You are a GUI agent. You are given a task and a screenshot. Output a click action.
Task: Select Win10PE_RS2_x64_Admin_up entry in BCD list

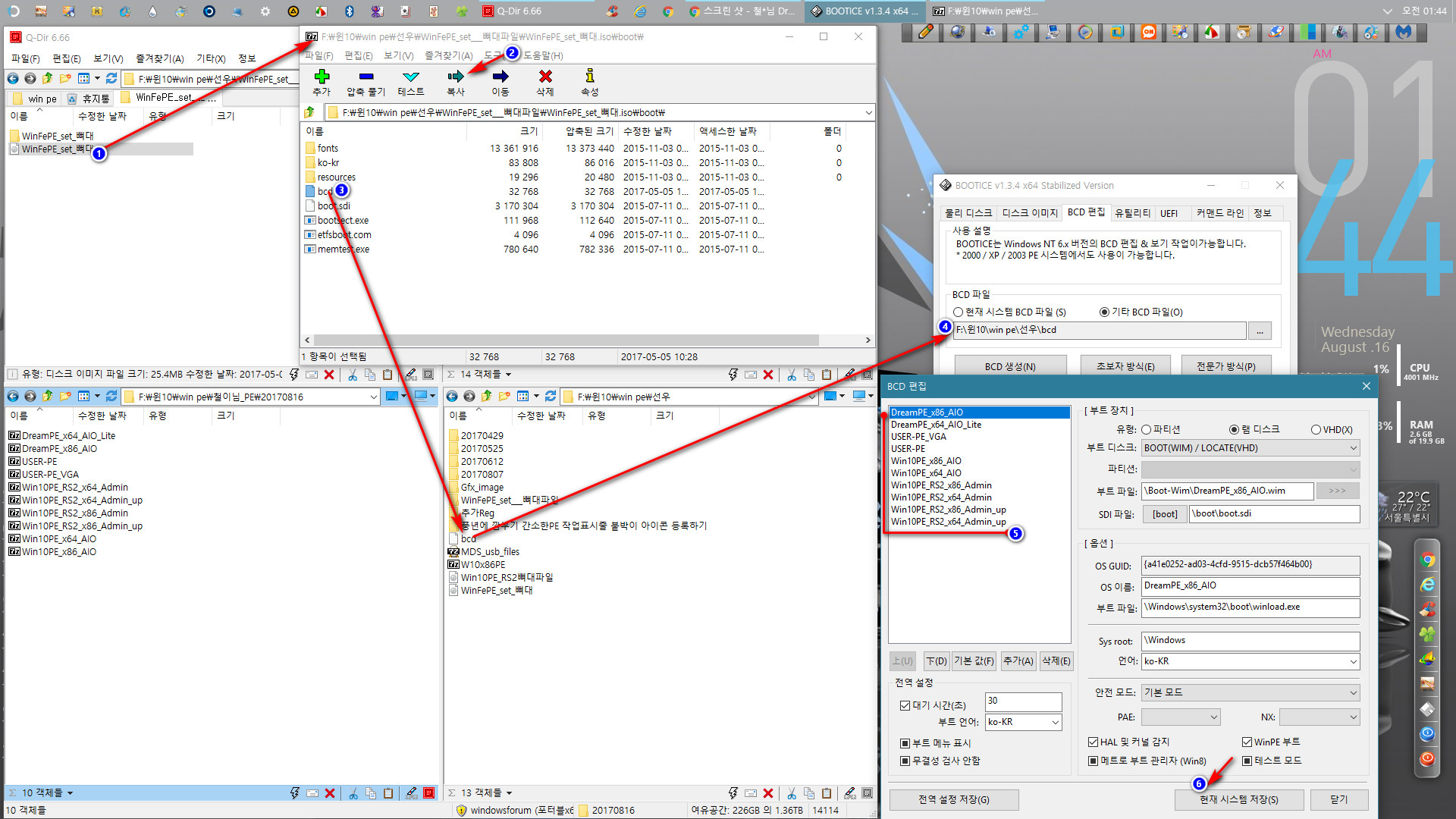[x=949, y=522]
